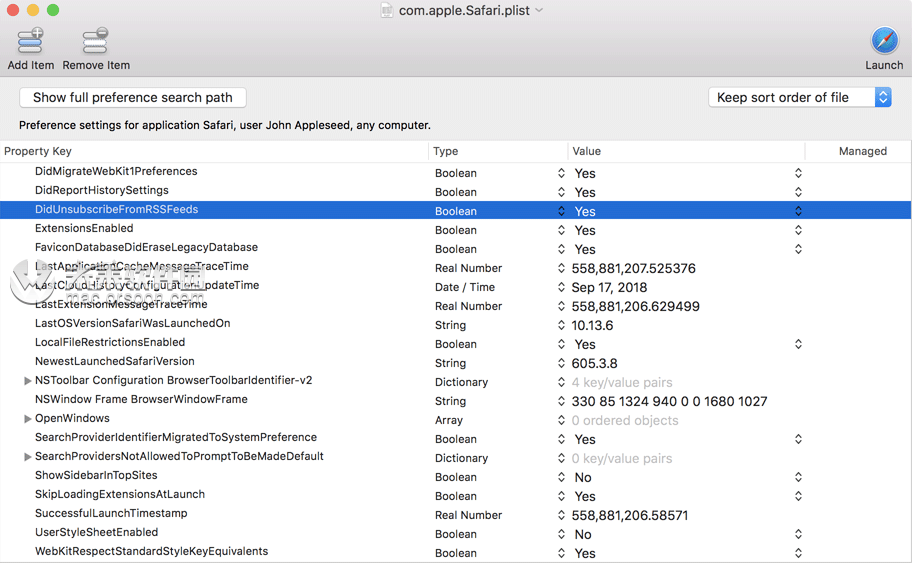Toggle UserStyleSheetEnabled value stepper
Viewport: 914px width, 565px height.
click(798, 535)
